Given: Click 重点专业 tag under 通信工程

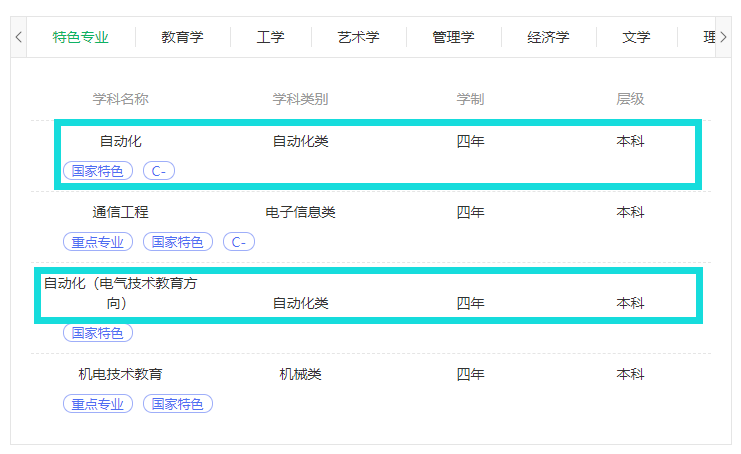Looking at the screenshot, I should pos(98,242).
